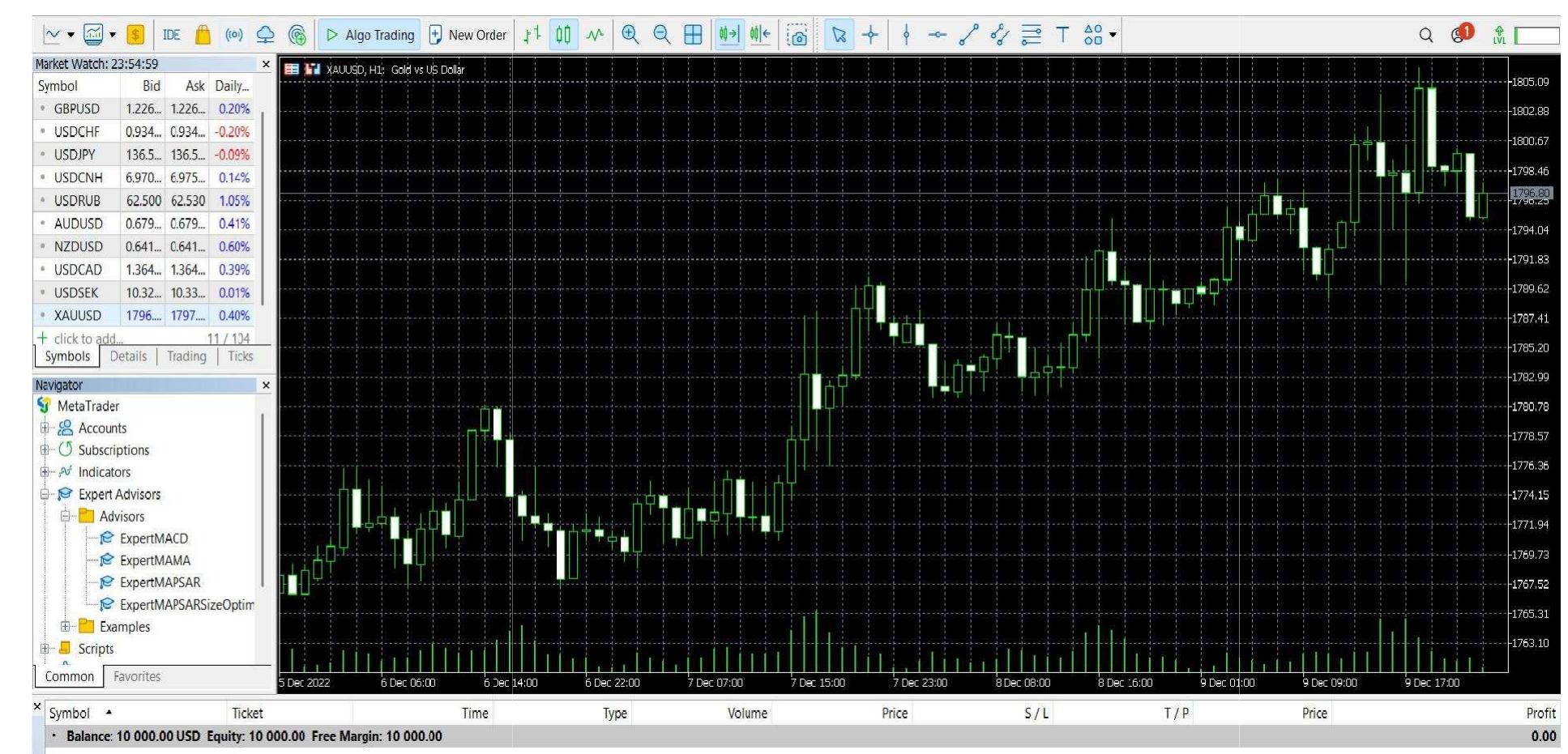The image size is (1568, 754).
Task: Tile chart windows with grid icon
Action: [694, 35]
